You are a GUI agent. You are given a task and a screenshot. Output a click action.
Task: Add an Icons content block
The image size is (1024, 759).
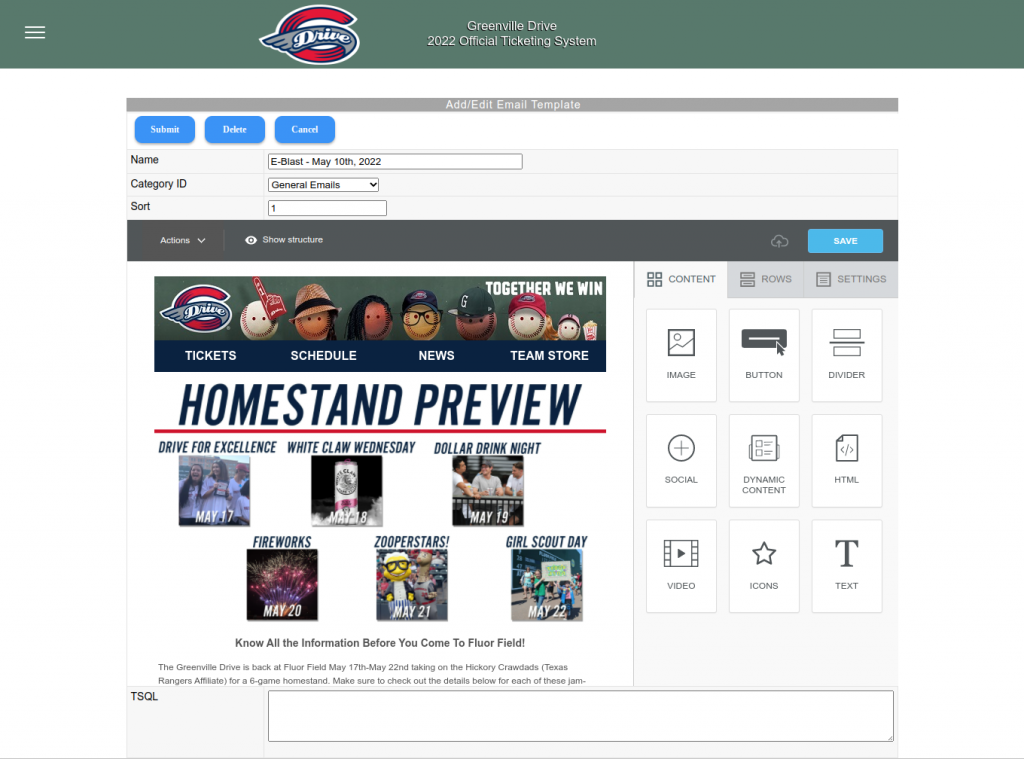click(764, 566)
